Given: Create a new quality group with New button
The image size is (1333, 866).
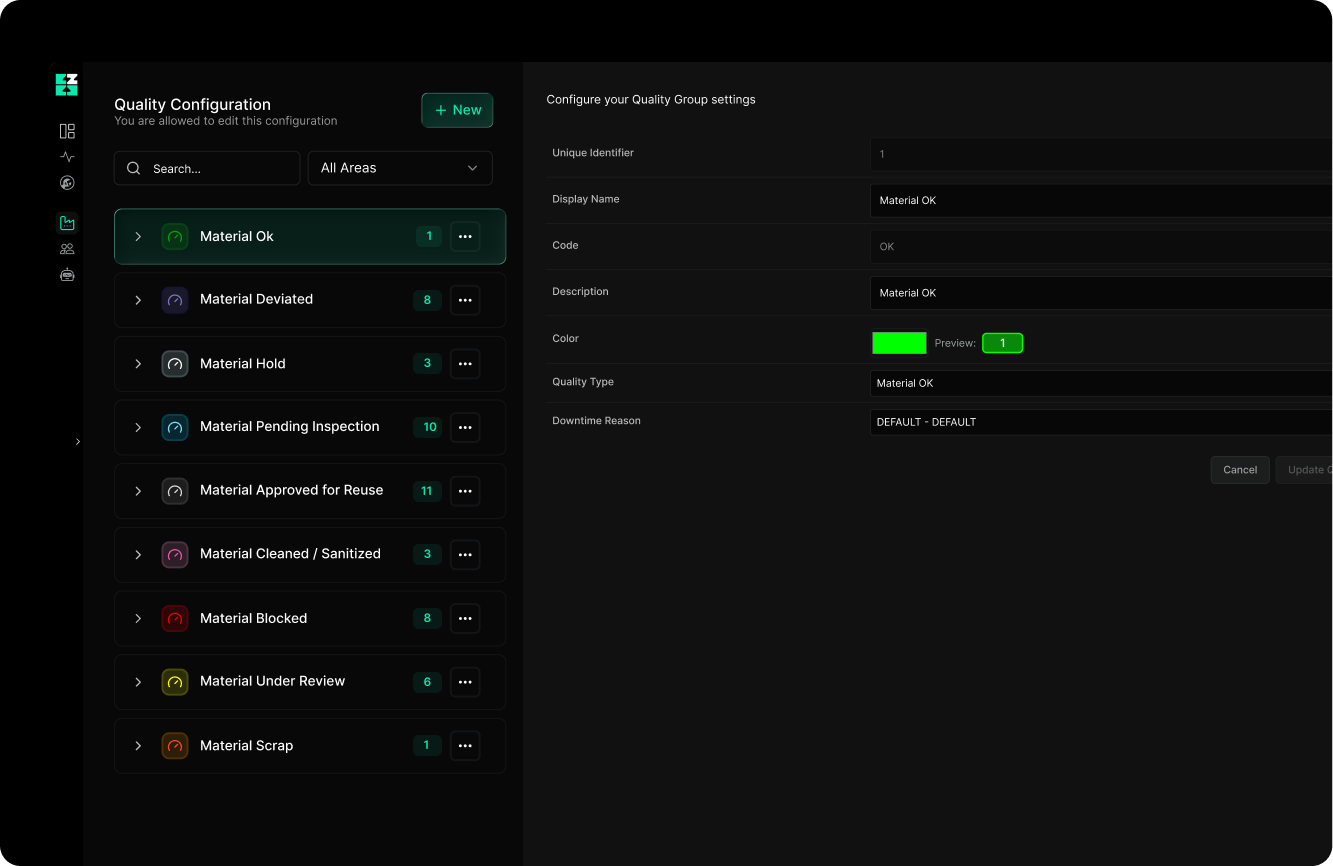Looking at the screenshot, I should pyautogui.click(x=457, y=110).
